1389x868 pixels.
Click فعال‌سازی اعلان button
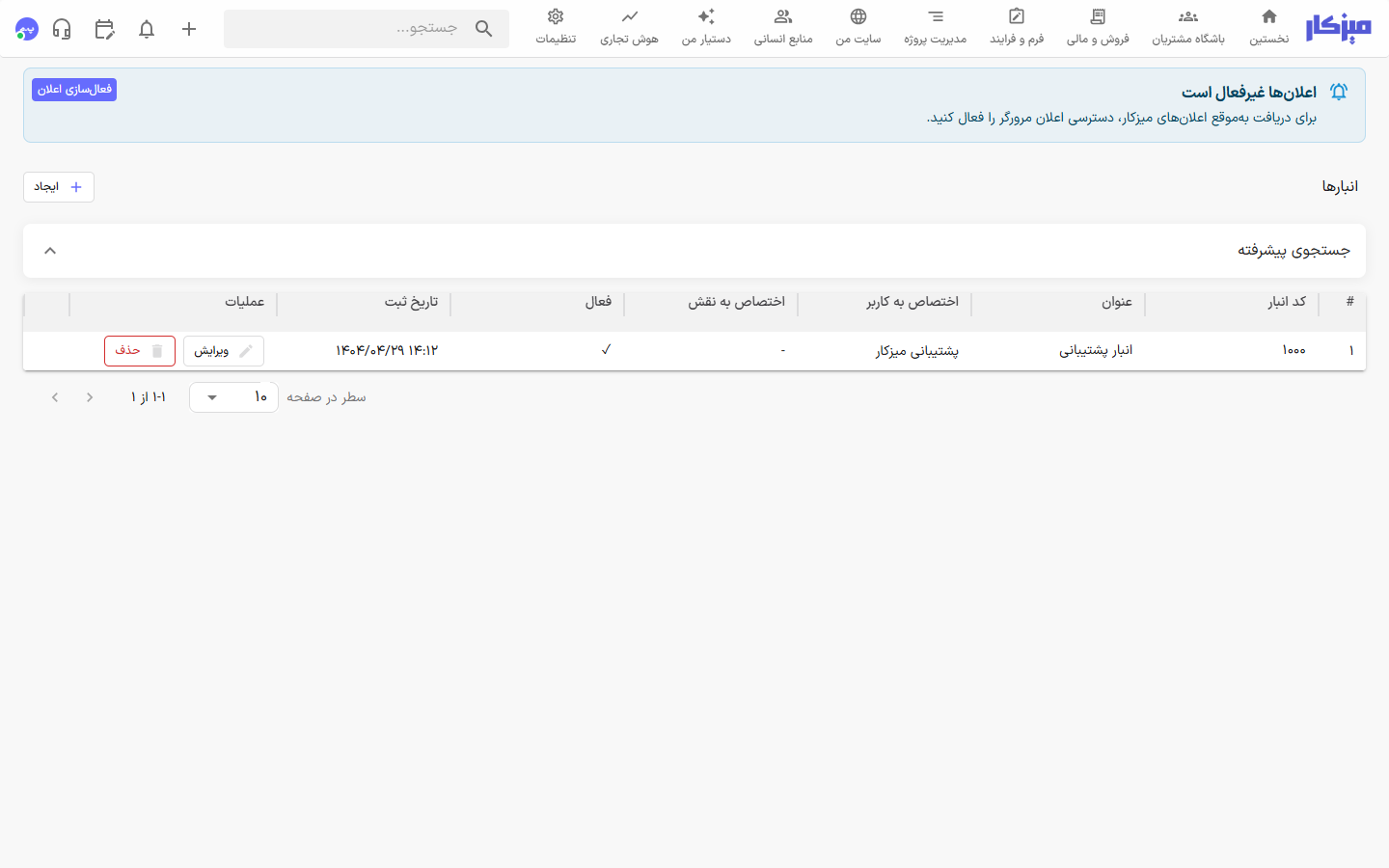click(74, 90)
